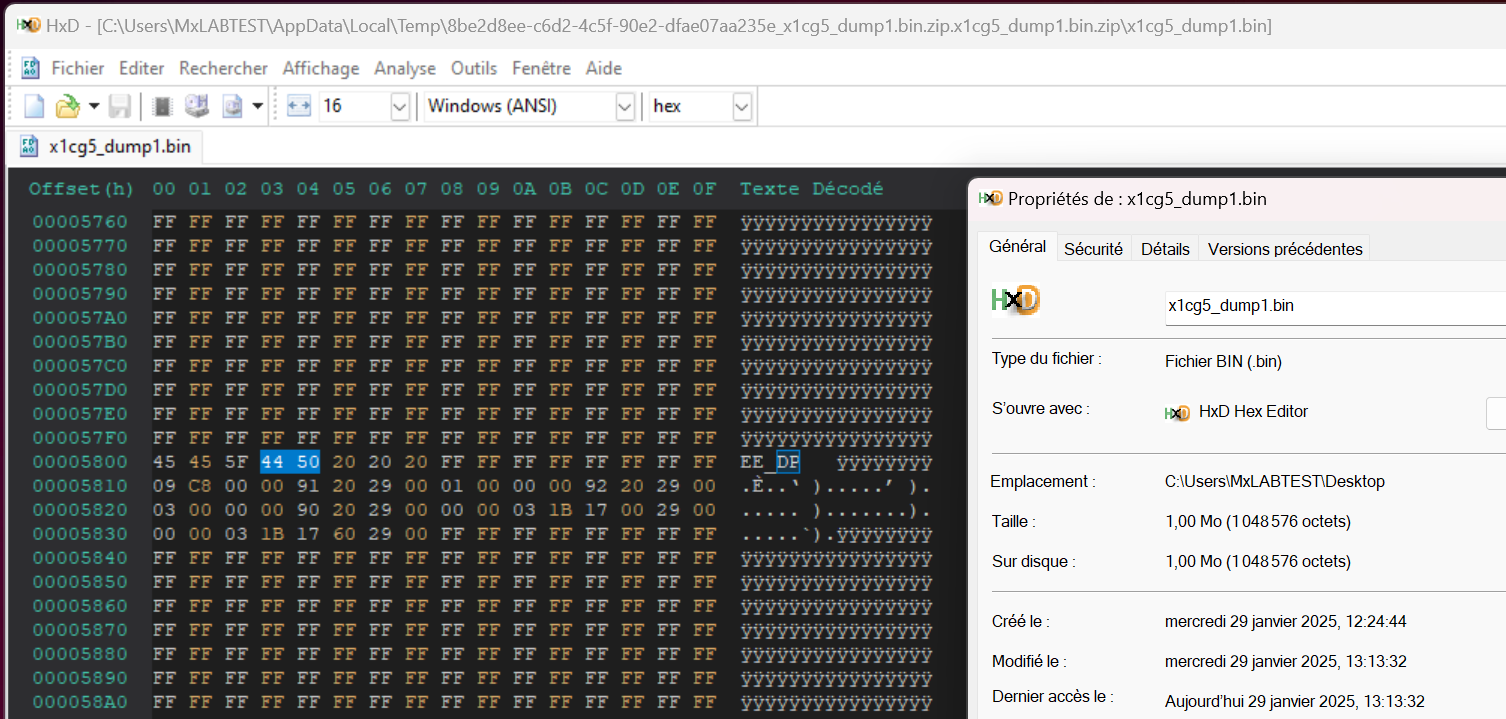
Task: Click the Open RAM chip icon
Action: coord(164,106)
